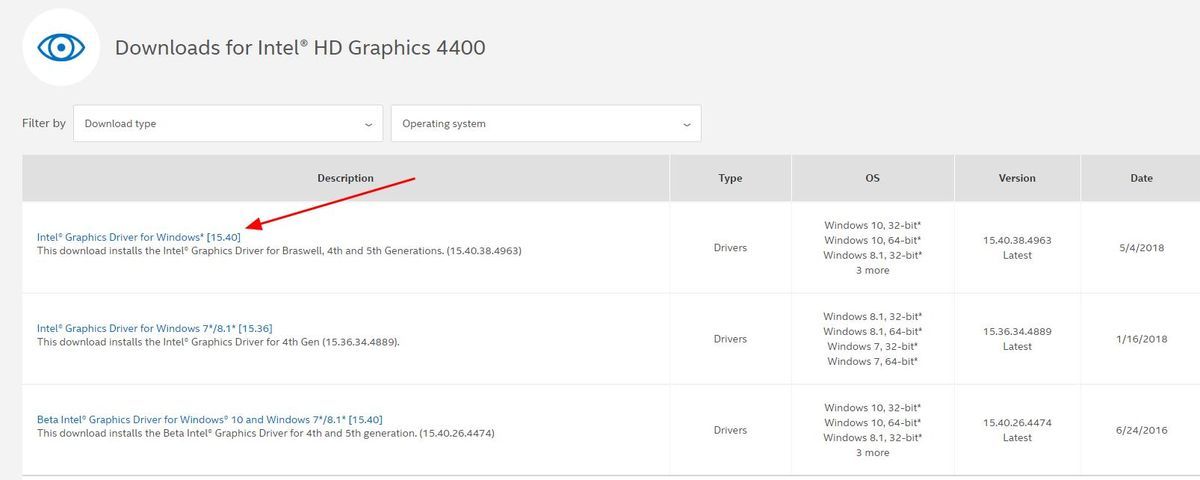Click Drivers type in the 15.36 row
Image resolution: width=1200 pixels, height=480 pixels.
tap(730, 339)
